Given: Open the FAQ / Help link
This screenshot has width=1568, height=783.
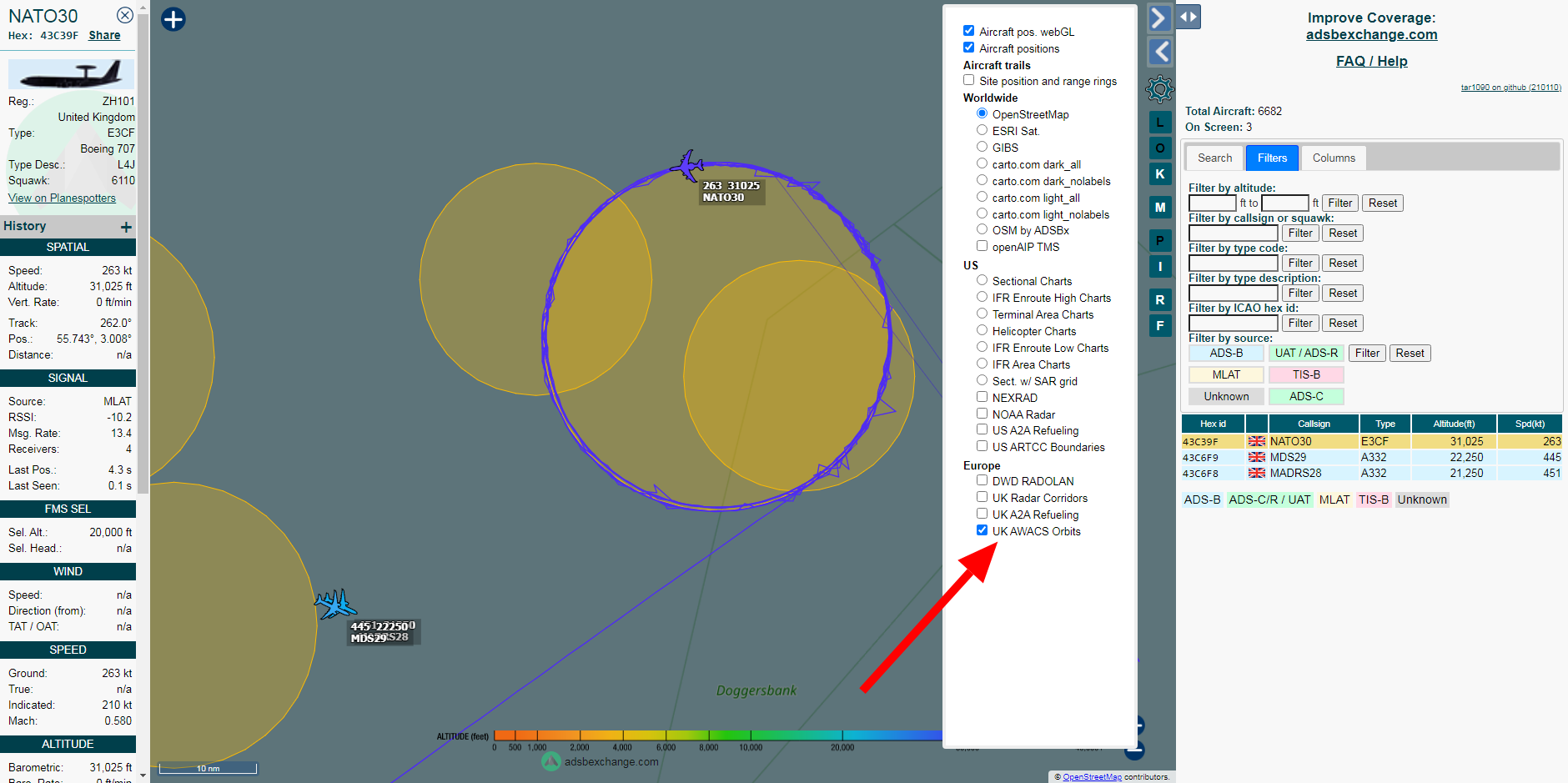Looking at the screenshot, I should [x=1371, y=61].
